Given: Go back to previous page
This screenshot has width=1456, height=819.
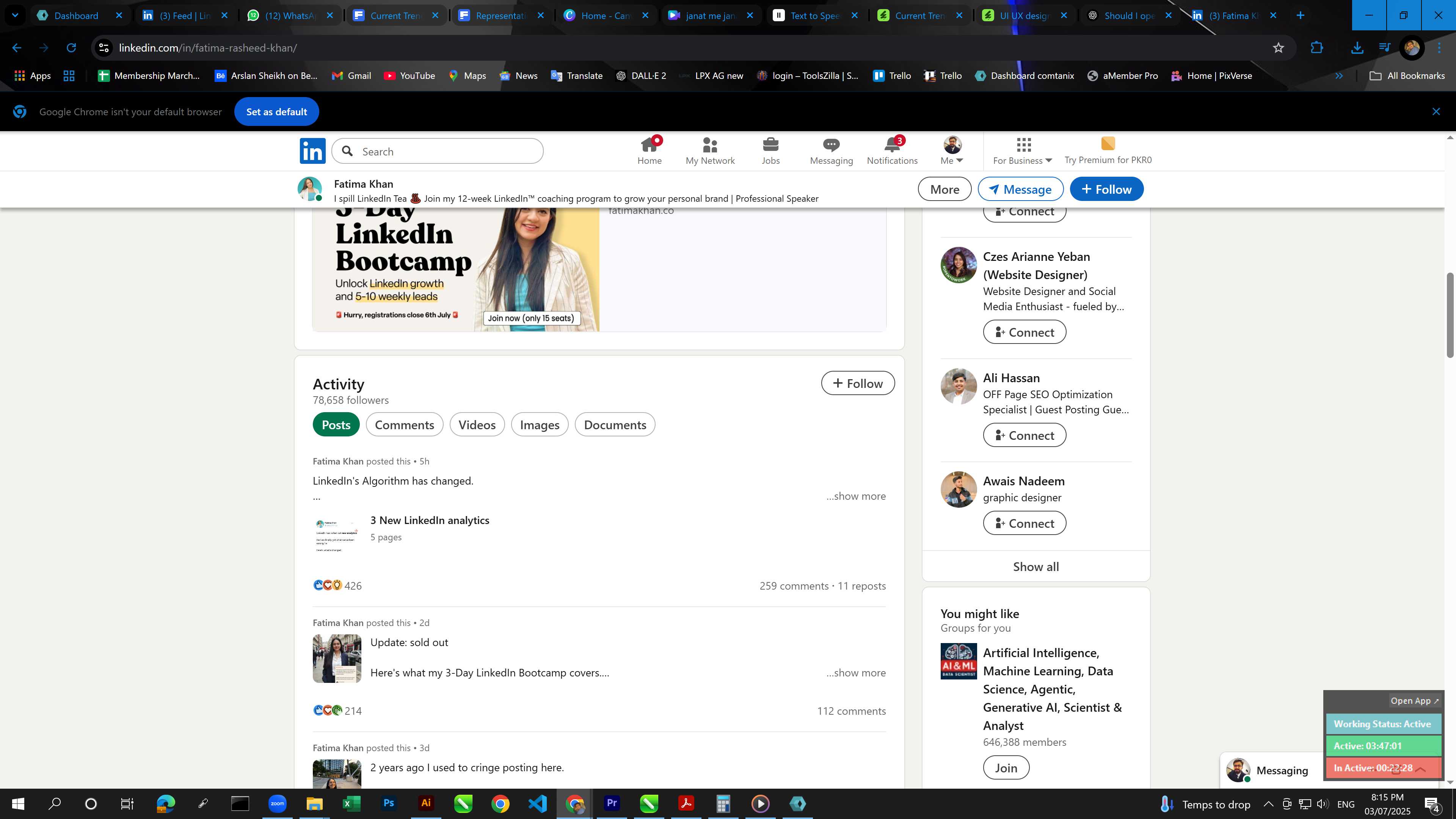Looking at the screenshot, I should (x=16, y=48).
